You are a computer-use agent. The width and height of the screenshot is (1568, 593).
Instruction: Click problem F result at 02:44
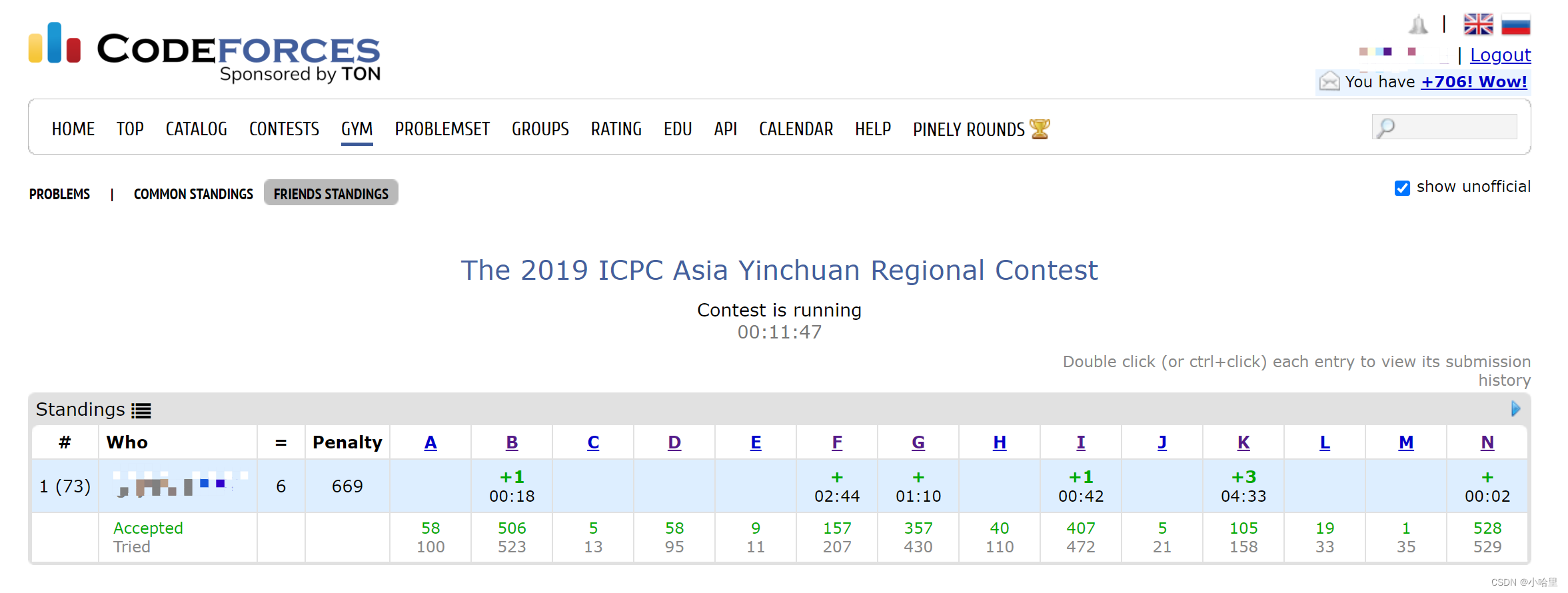(837, 486)
